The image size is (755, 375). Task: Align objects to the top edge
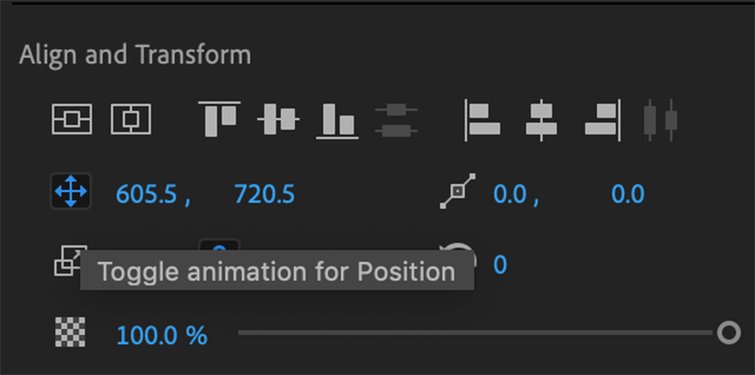pos(220,119)
